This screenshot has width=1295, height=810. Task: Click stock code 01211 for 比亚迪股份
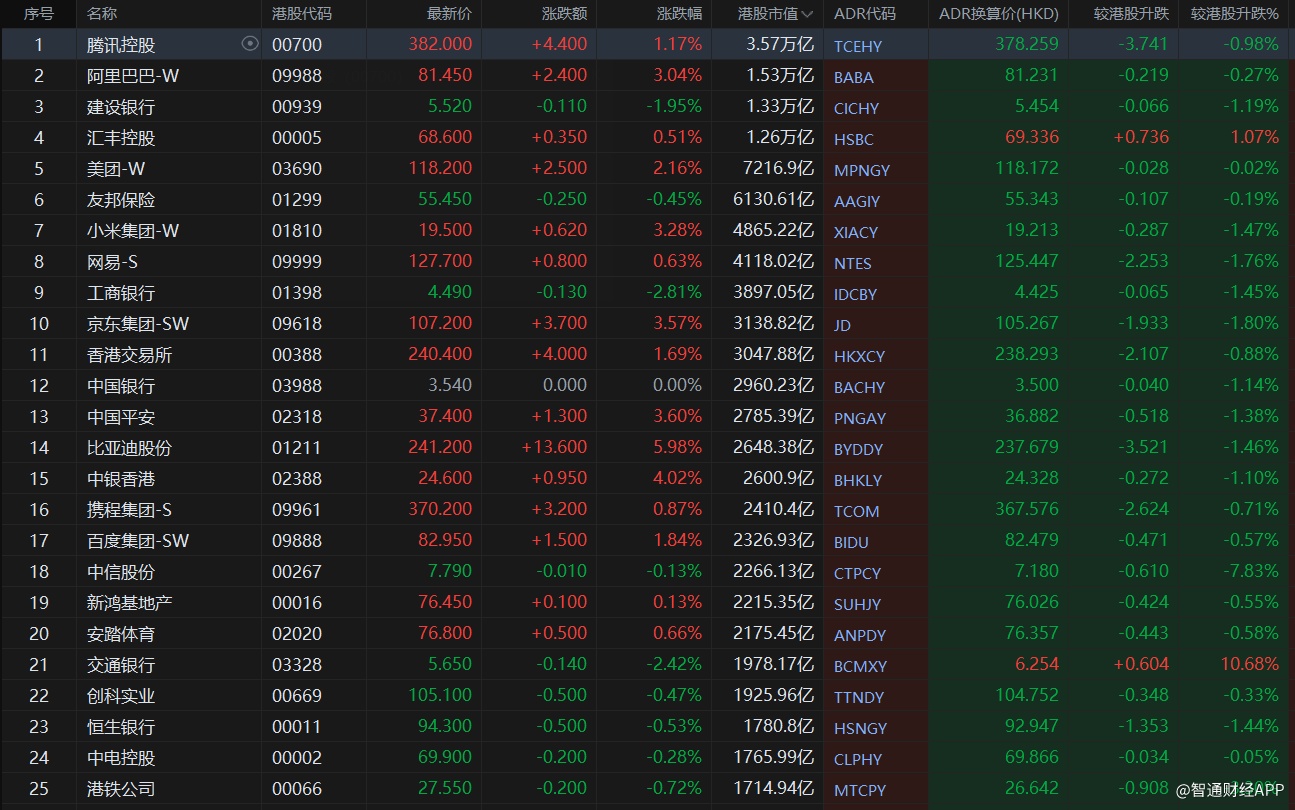297,448
